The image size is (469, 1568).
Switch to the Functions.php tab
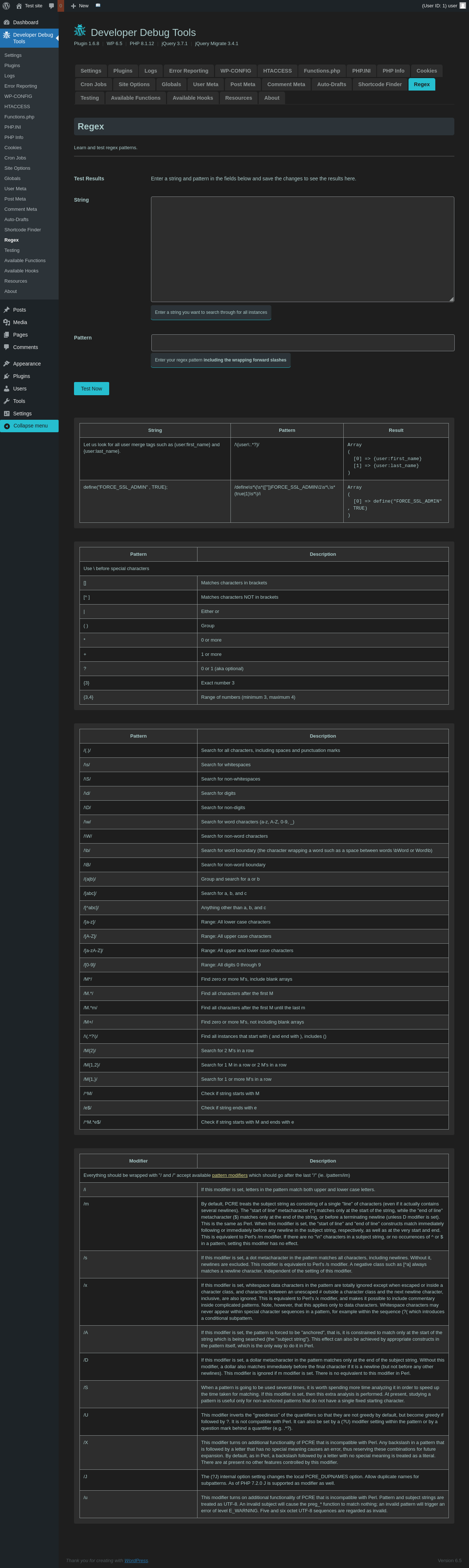(322, 71)
